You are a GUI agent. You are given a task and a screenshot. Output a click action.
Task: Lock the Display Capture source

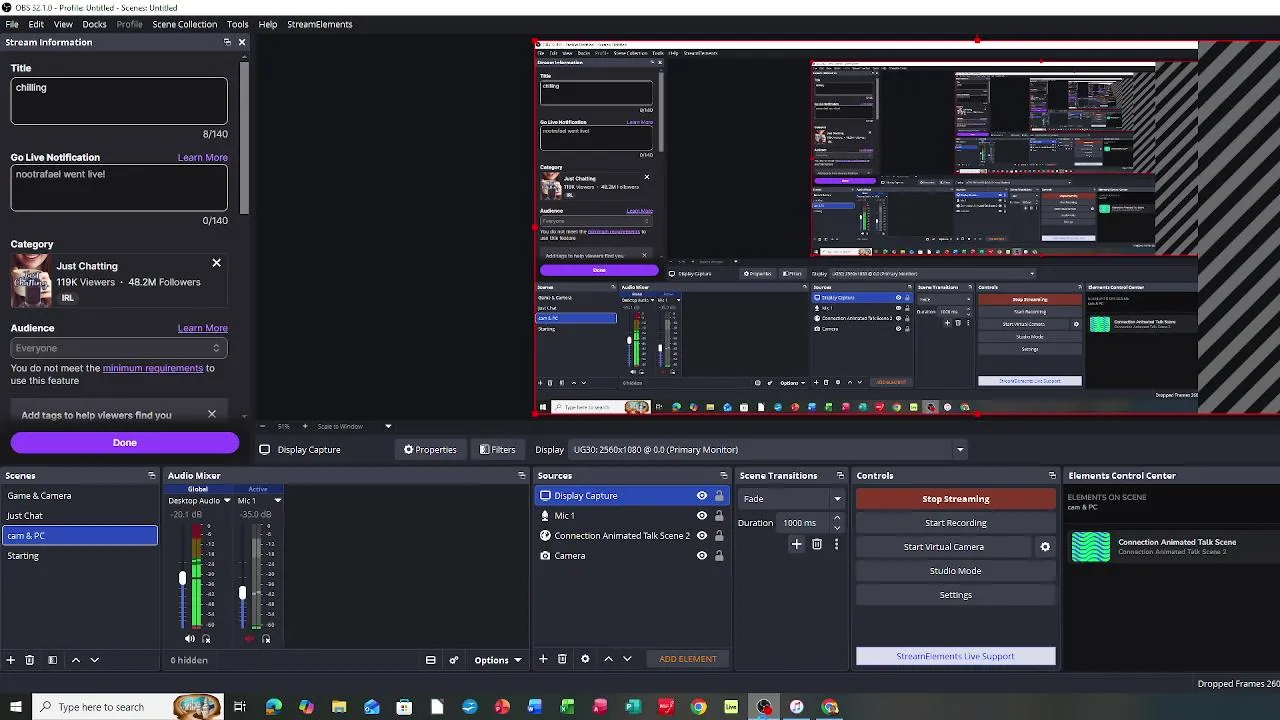(x=719, y=496)
